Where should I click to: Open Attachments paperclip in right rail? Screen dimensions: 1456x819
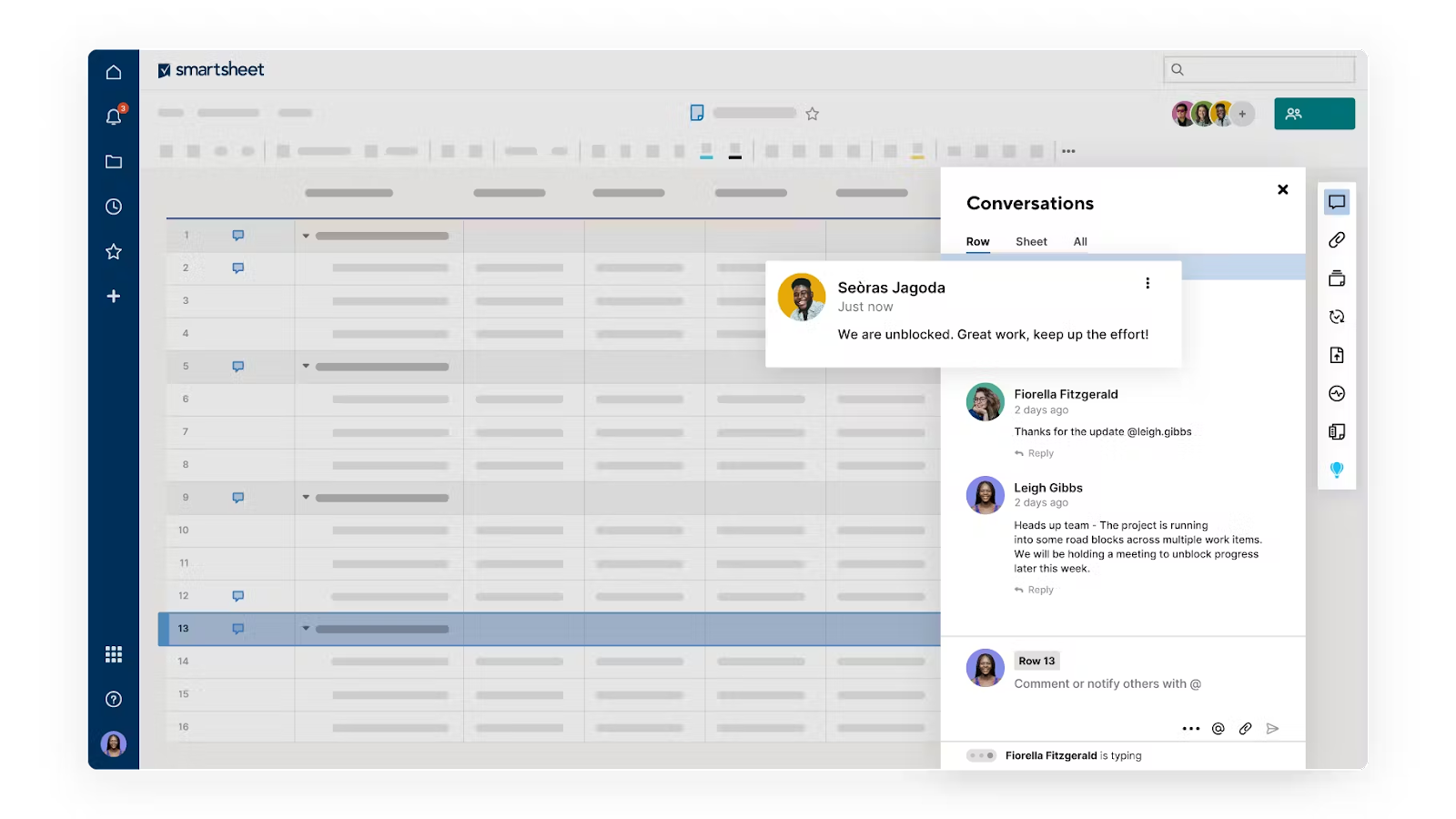click(x=1337, y=240)
